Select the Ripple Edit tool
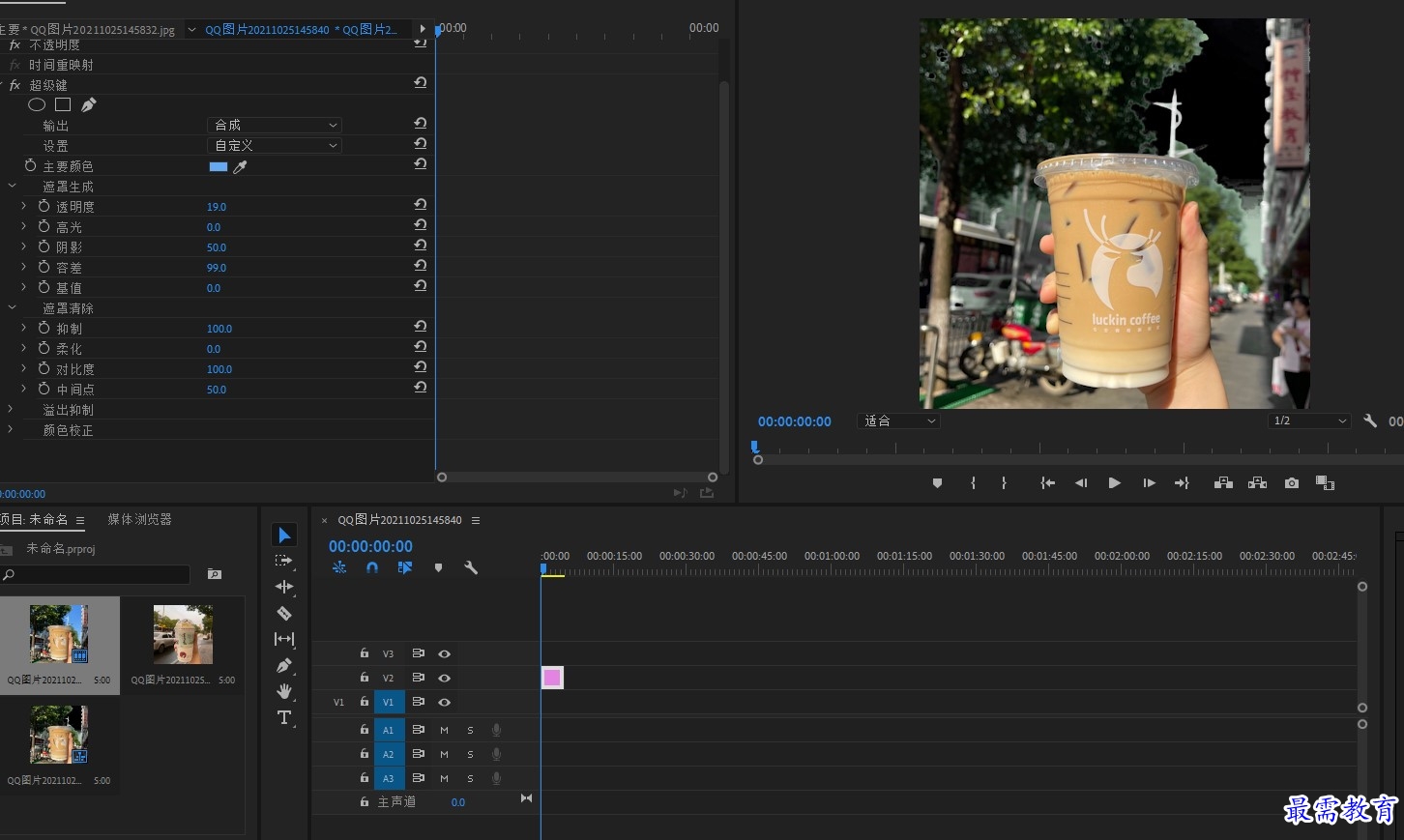 284,587
